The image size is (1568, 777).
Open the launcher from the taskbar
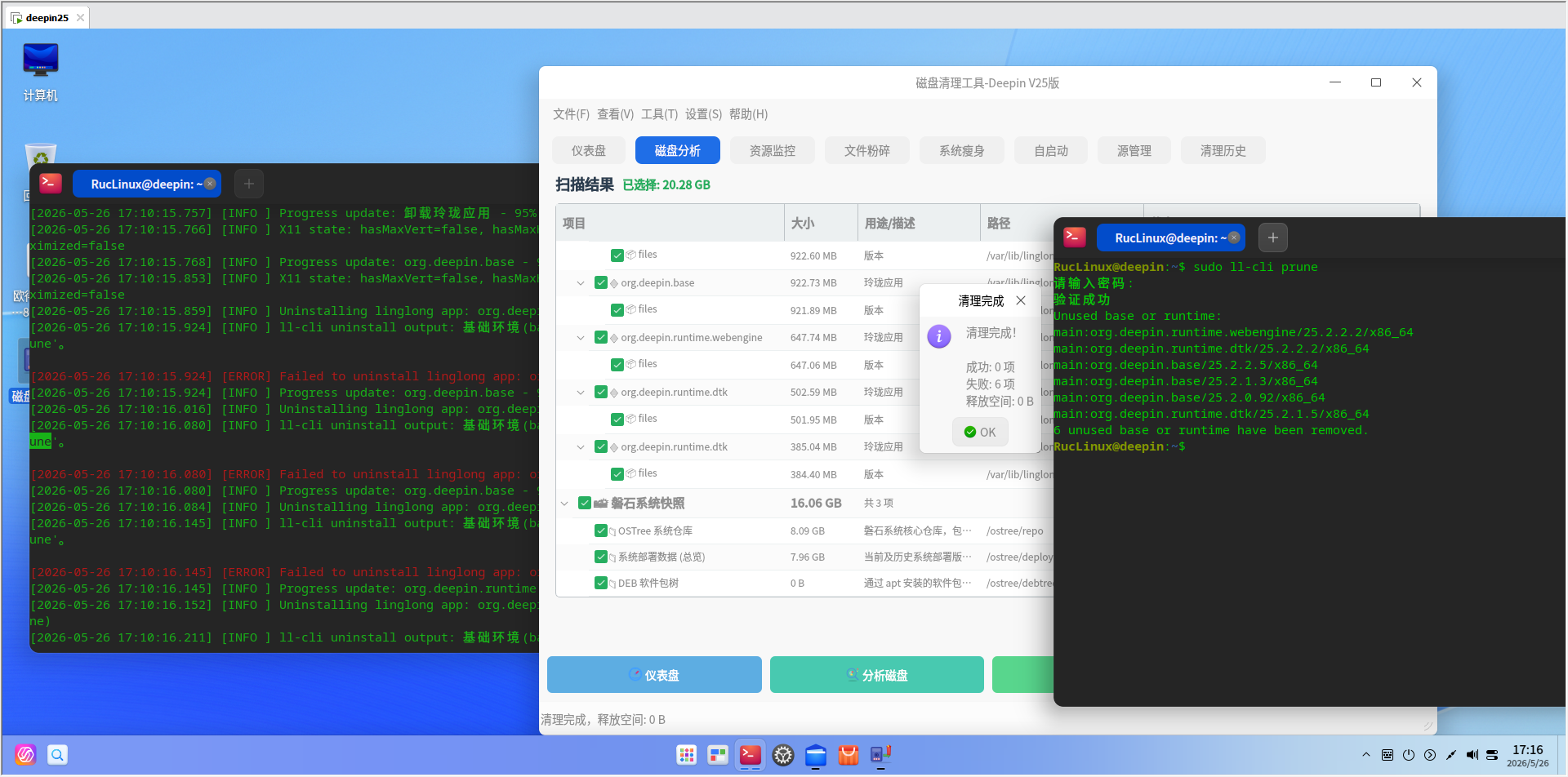click(25, 755)
